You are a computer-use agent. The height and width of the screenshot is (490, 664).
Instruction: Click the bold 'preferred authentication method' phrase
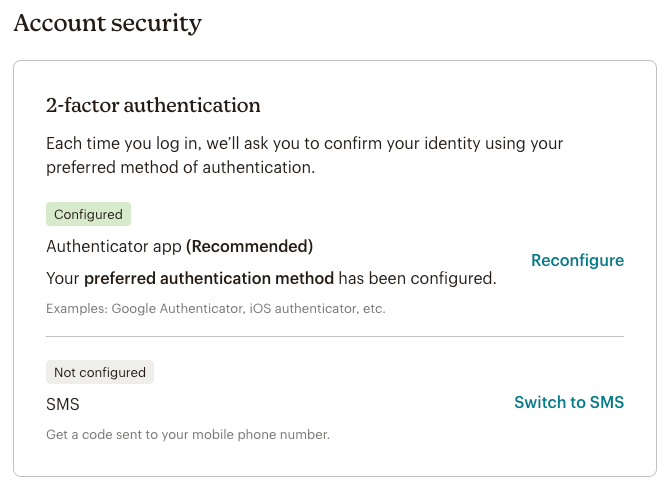pyautogui.click(x=209, y=278)
